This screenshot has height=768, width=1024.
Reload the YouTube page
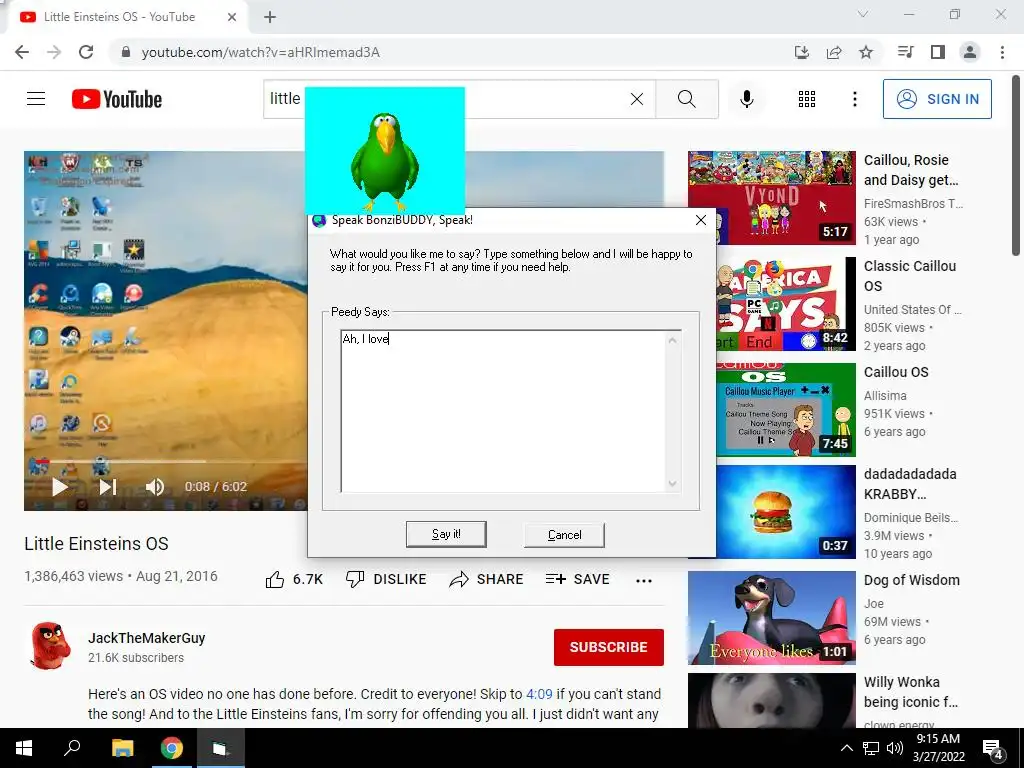pyautogui.click(x=86, y=52)
